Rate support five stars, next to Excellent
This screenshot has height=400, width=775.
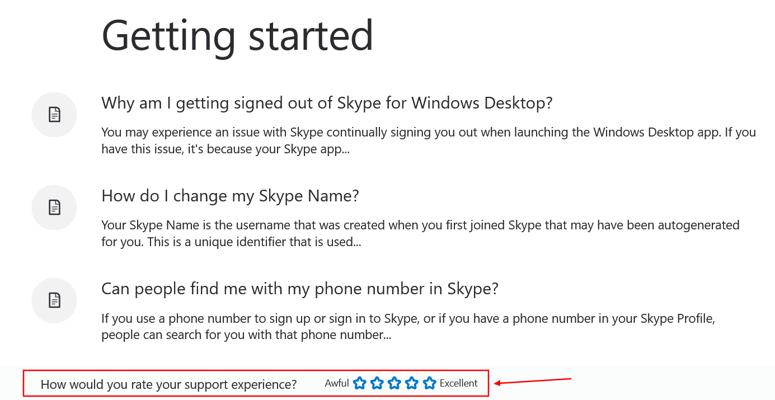point(429,383)
